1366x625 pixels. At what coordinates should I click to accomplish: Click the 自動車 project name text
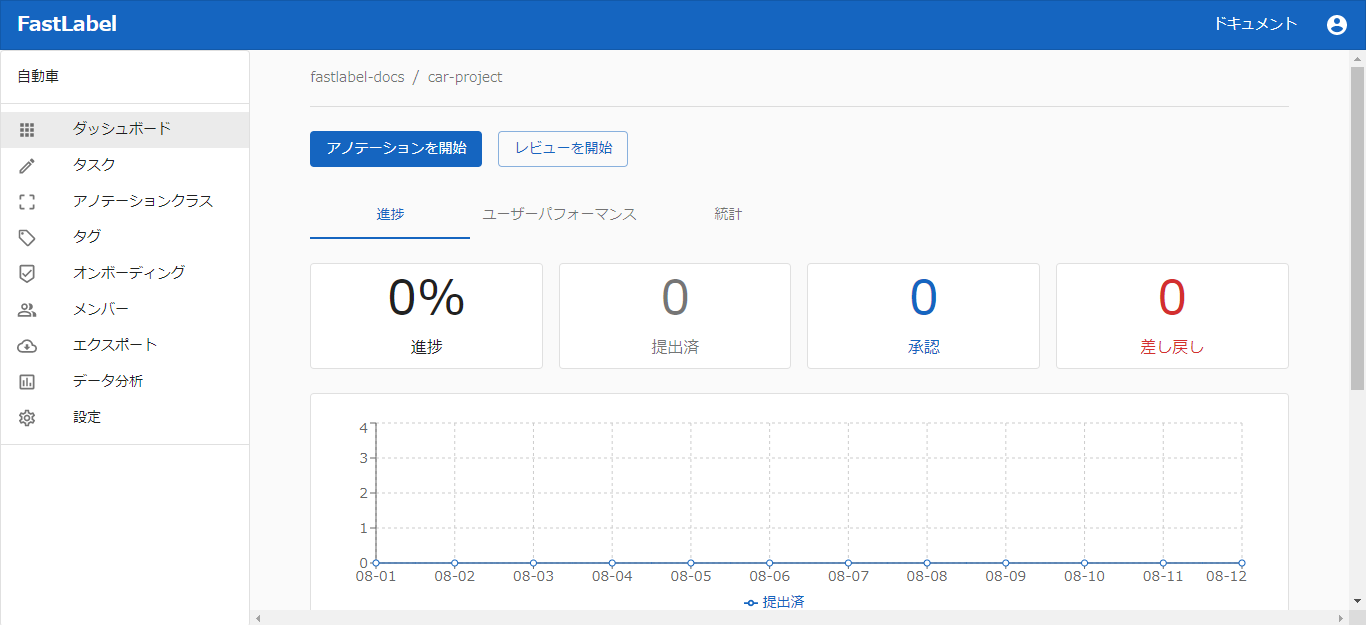(38, 76)
